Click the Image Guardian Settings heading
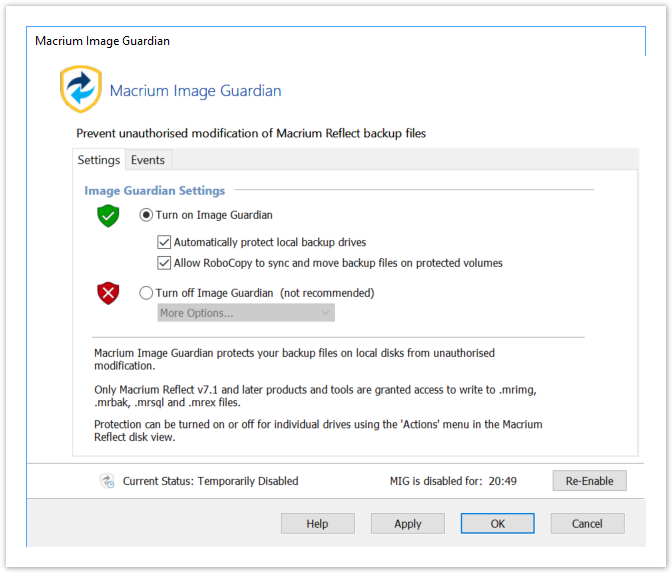The width and height of the screenshot is (672, 573). [x=154, y=191]
